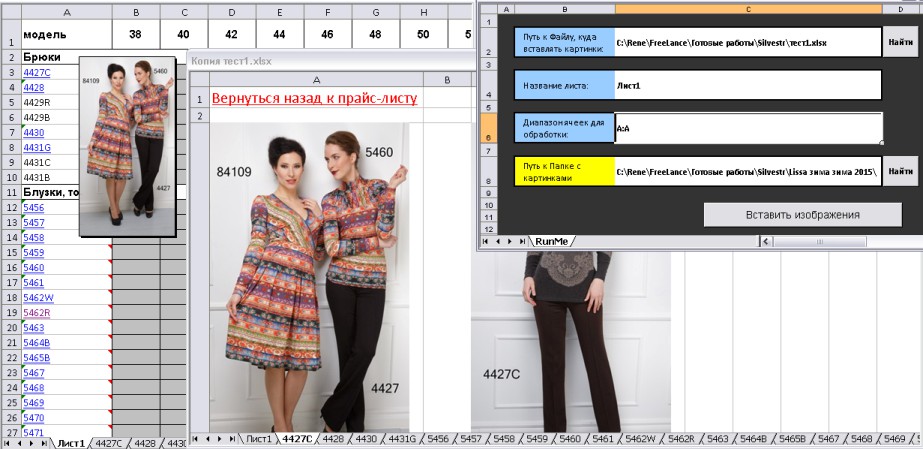Click pictures folder path field

(748, 171)
